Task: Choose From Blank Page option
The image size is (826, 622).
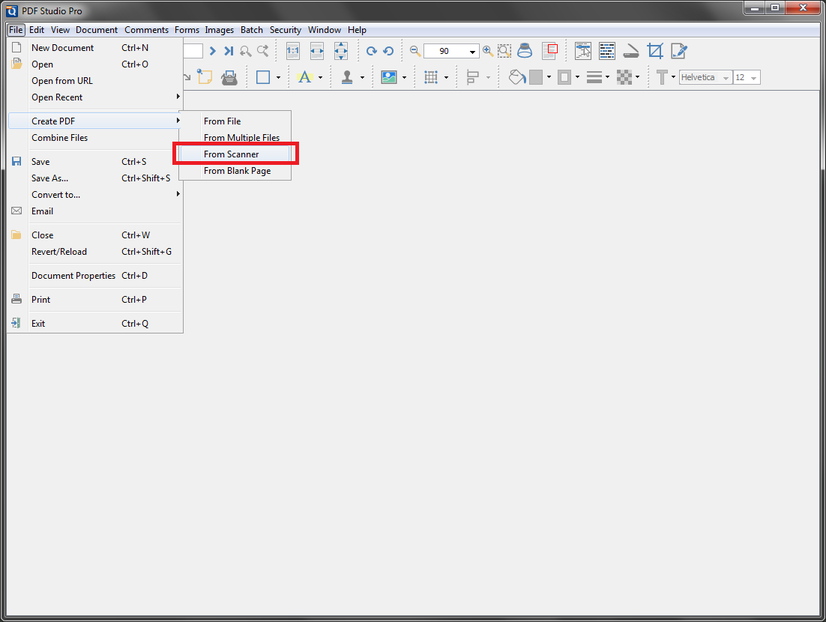Action: click(x=236, y=171)
